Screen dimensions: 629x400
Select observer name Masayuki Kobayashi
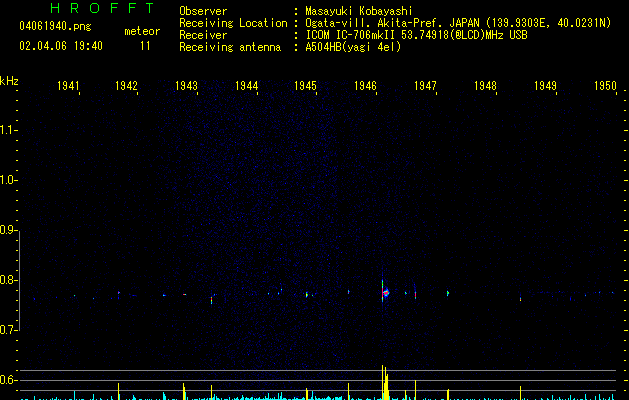click(x=359, y=11)
